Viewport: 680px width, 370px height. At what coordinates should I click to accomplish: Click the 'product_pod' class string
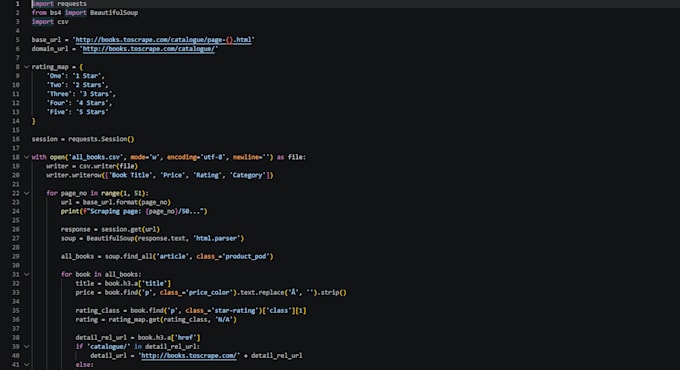pos(245,256)
